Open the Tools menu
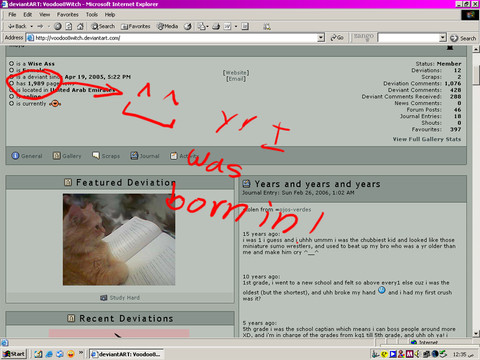Image resolution: width=480 pixels, height=360 pixels. 92,15
